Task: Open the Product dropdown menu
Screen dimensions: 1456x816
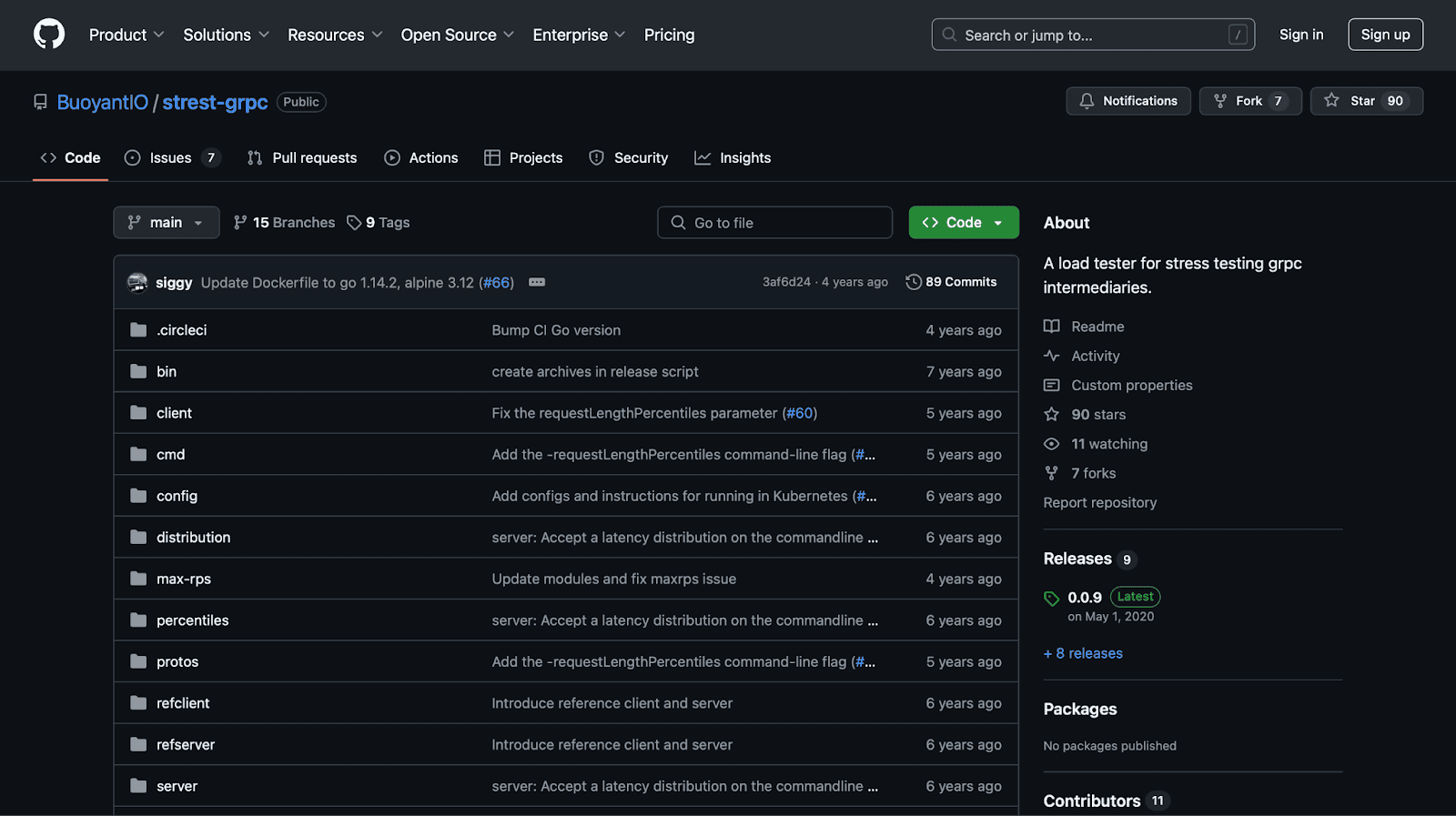Action: [x=126, y=35]
